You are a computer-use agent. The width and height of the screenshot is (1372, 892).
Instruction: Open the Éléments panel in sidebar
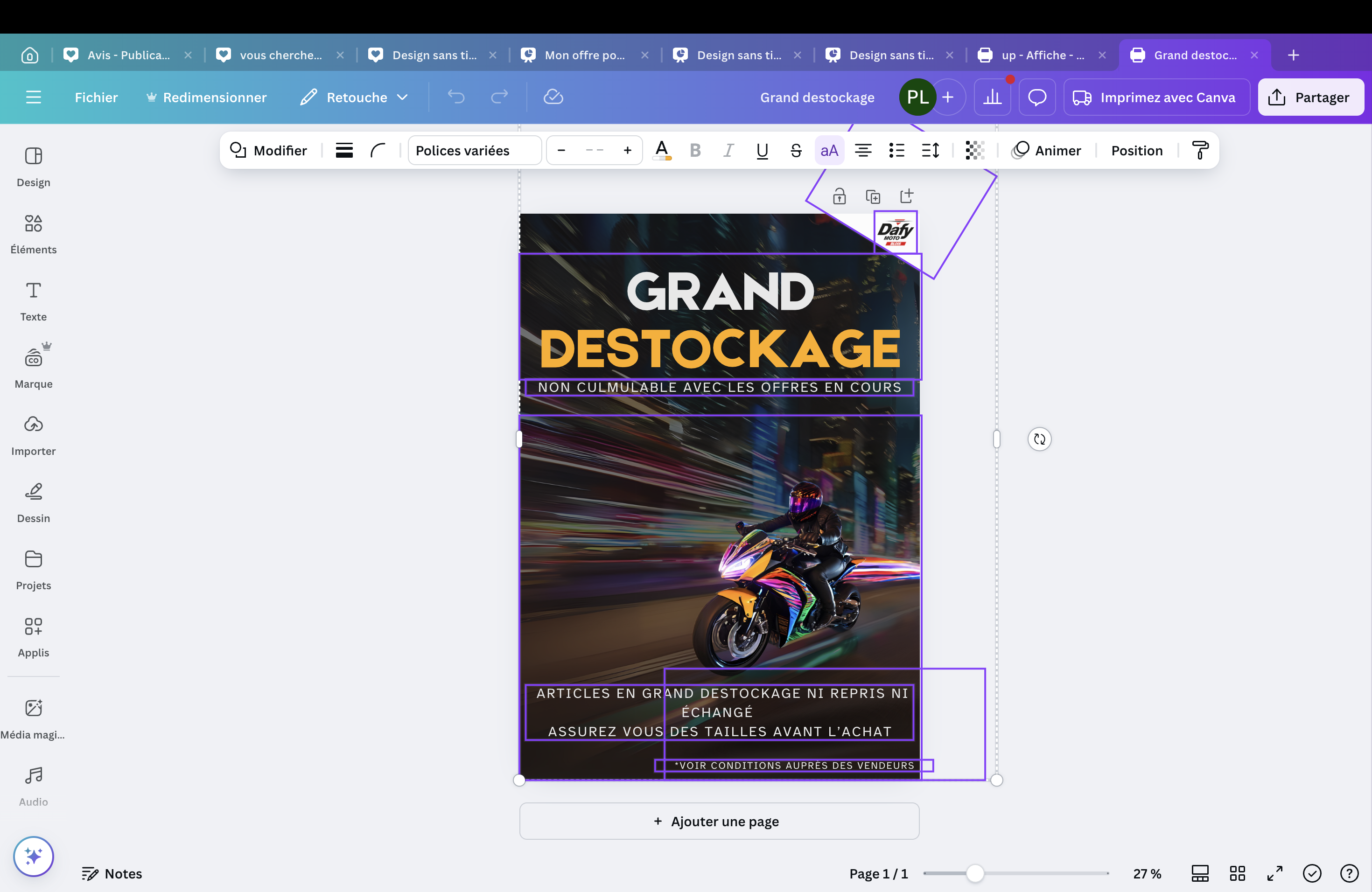(x=34, y=233)
